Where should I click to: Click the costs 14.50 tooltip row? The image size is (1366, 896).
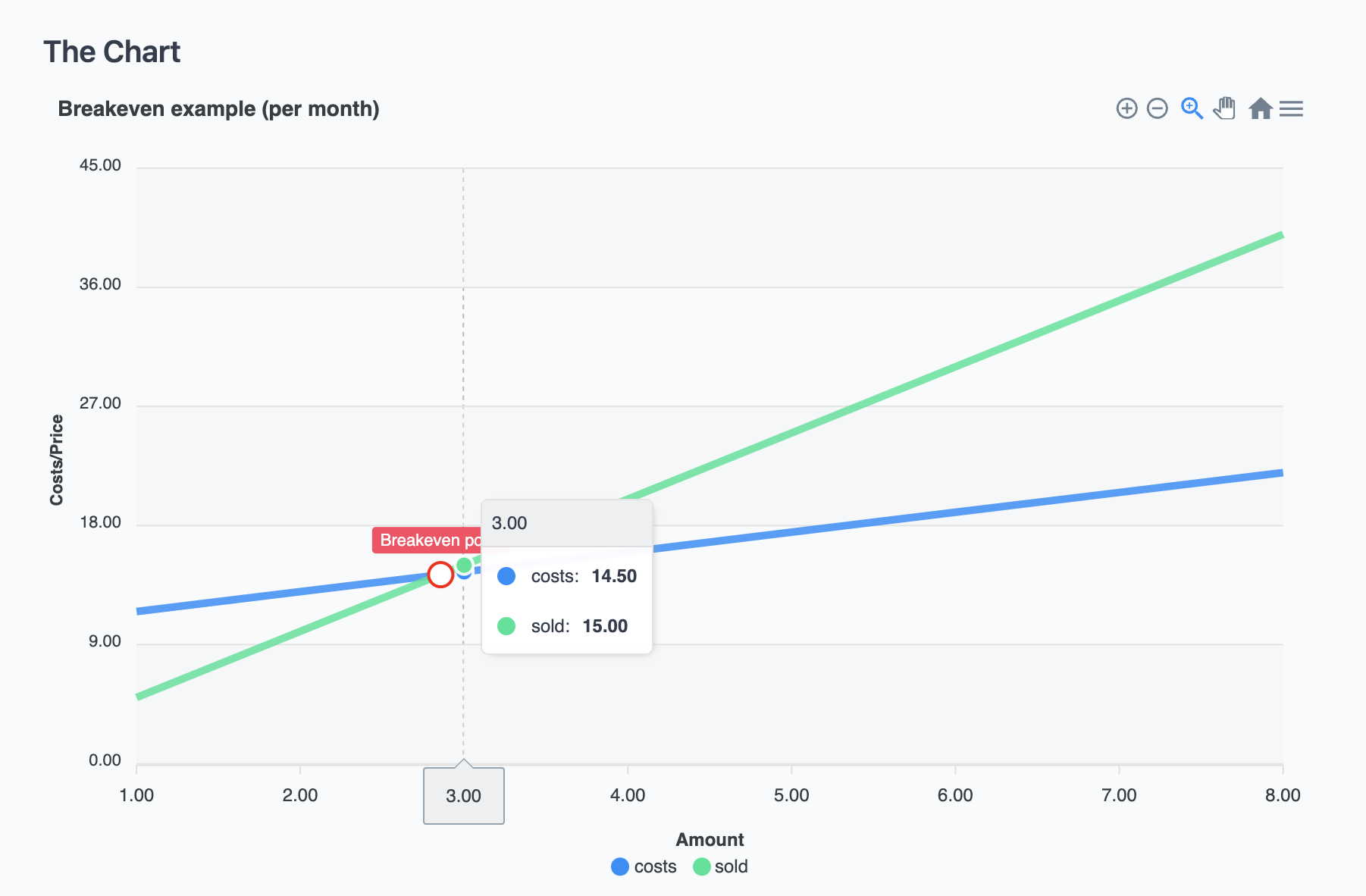coord(567,576)
